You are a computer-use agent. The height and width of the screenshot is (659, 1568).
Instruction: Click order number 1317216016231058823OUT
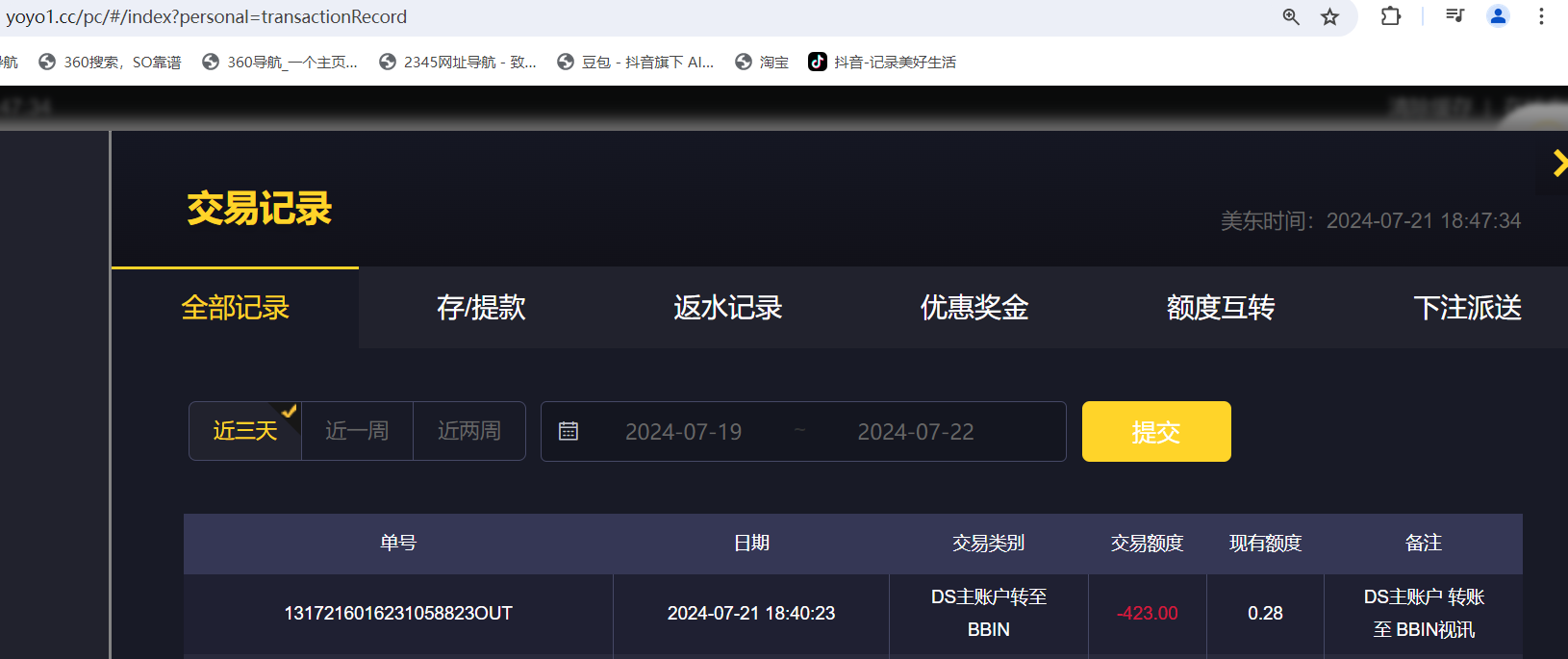click(x=398, y=614)
